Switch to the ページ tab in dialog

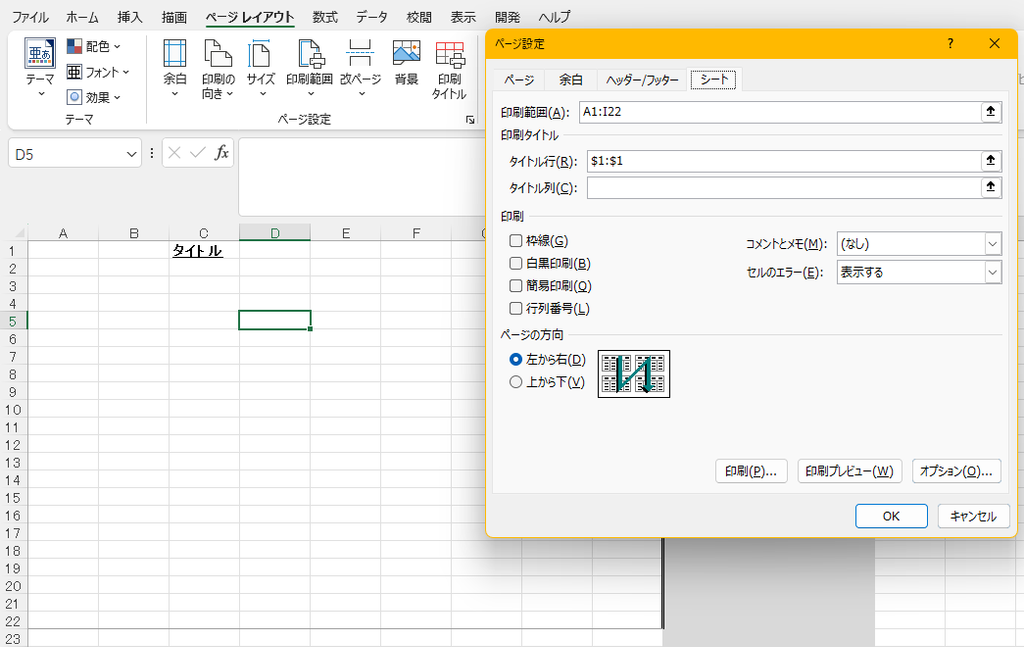519,80
